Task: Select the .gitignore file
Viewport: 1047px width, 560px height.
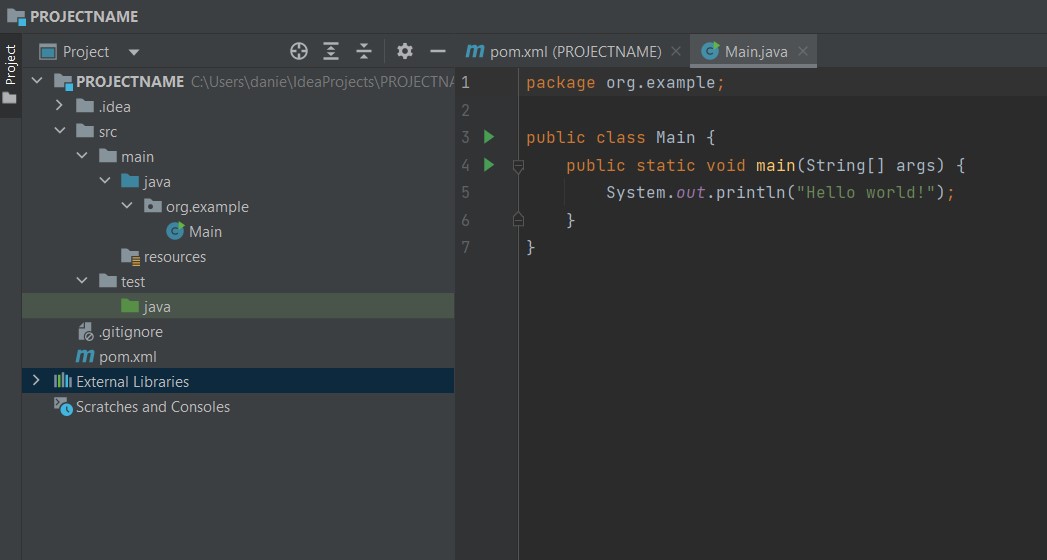Action: (x=130, y=332)
